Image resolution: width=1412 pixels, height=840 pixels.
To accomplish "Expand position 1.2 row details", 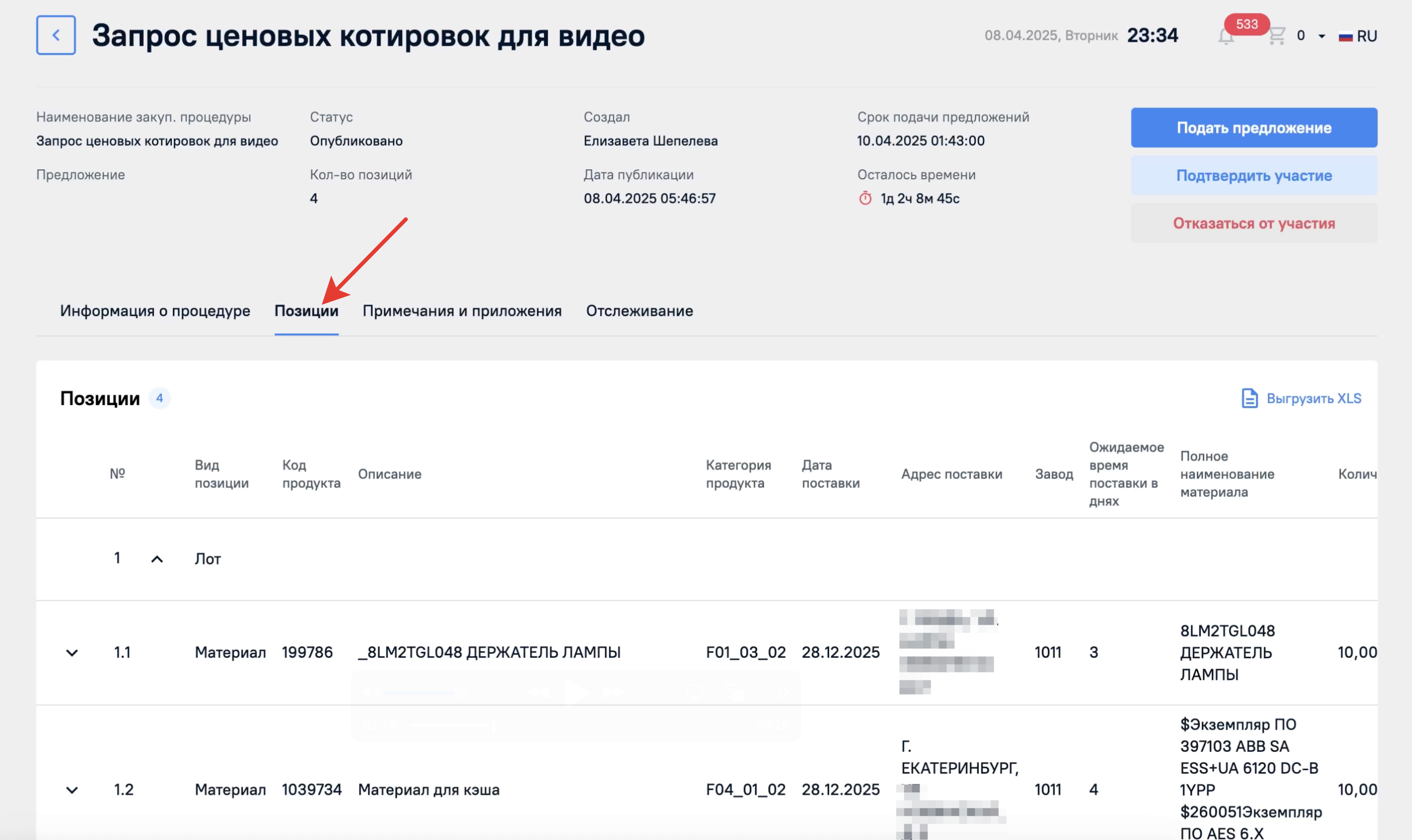I will coord(72,790).
